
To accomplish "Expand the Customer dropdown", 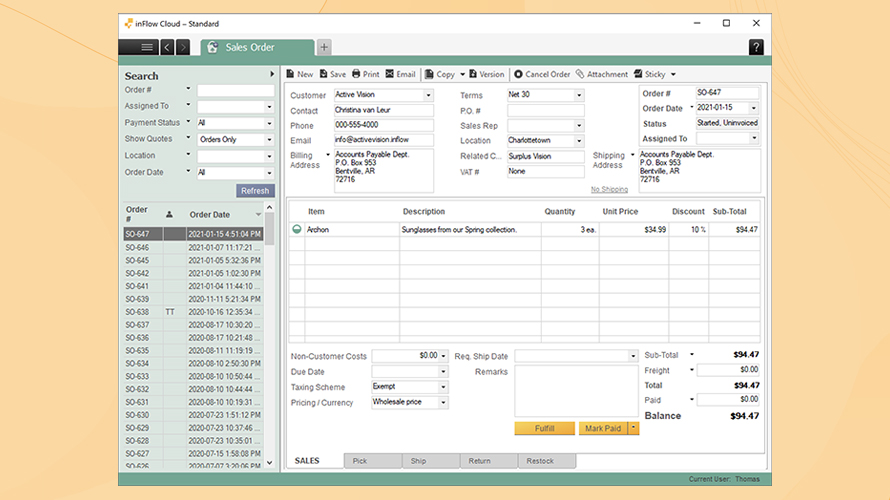I will click(428, 95).
